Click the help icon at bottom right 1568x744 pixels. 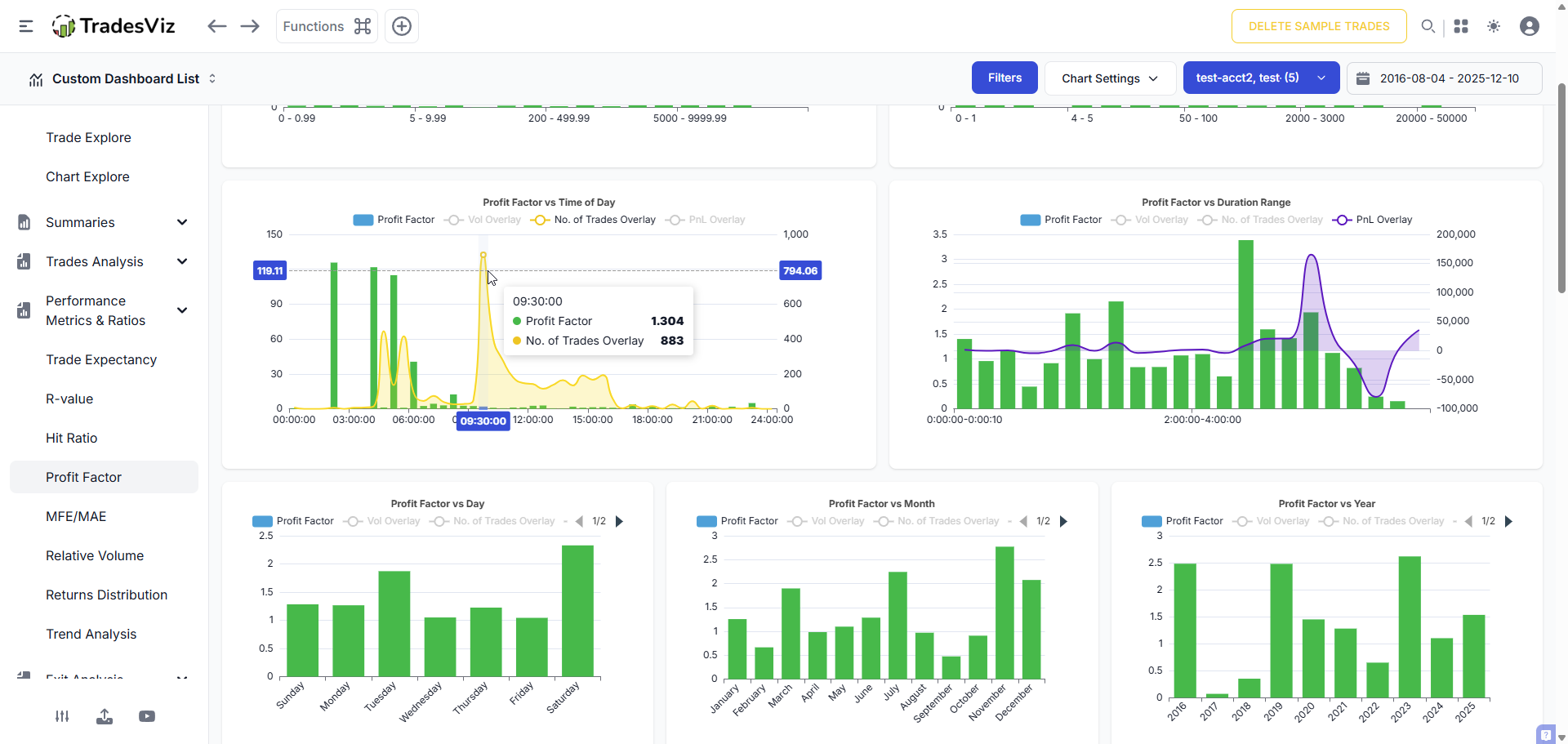coord(1545,734)
